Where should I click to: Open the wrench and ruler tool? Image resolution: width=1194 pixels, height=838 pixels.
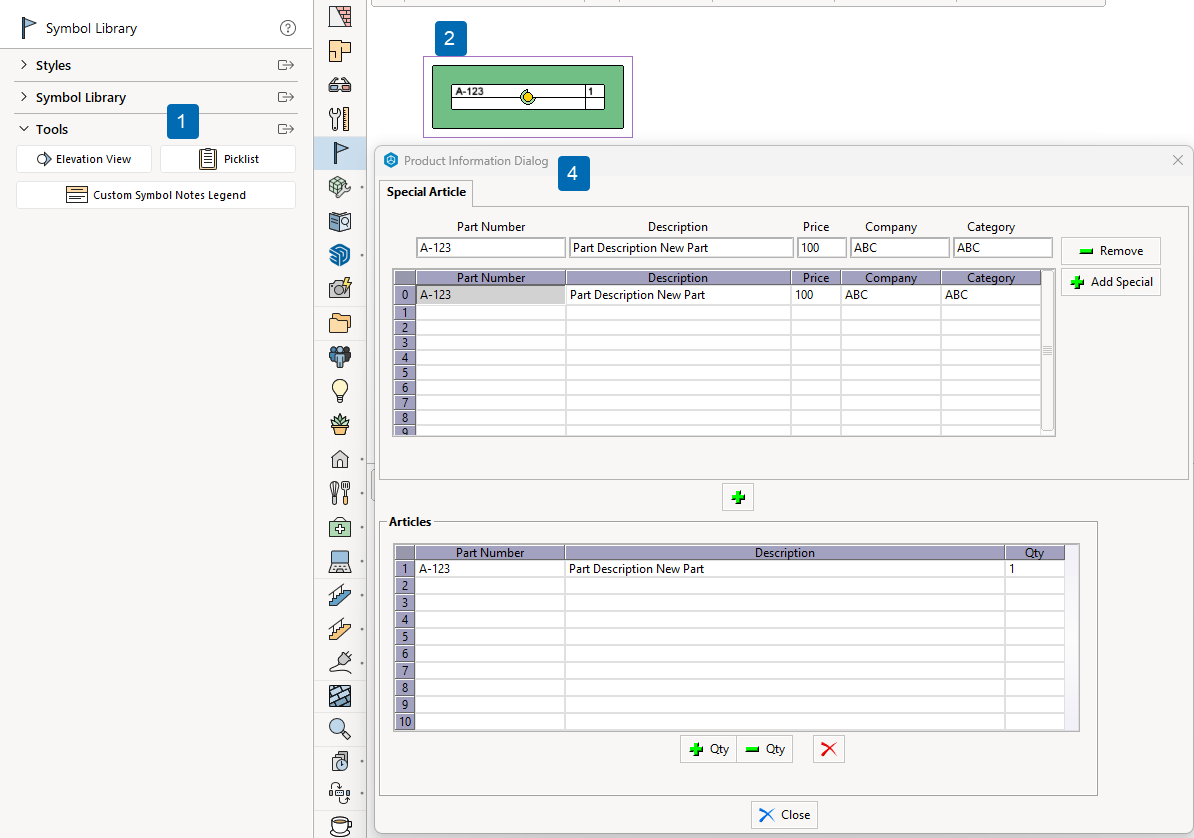click(x=340, y=118)
